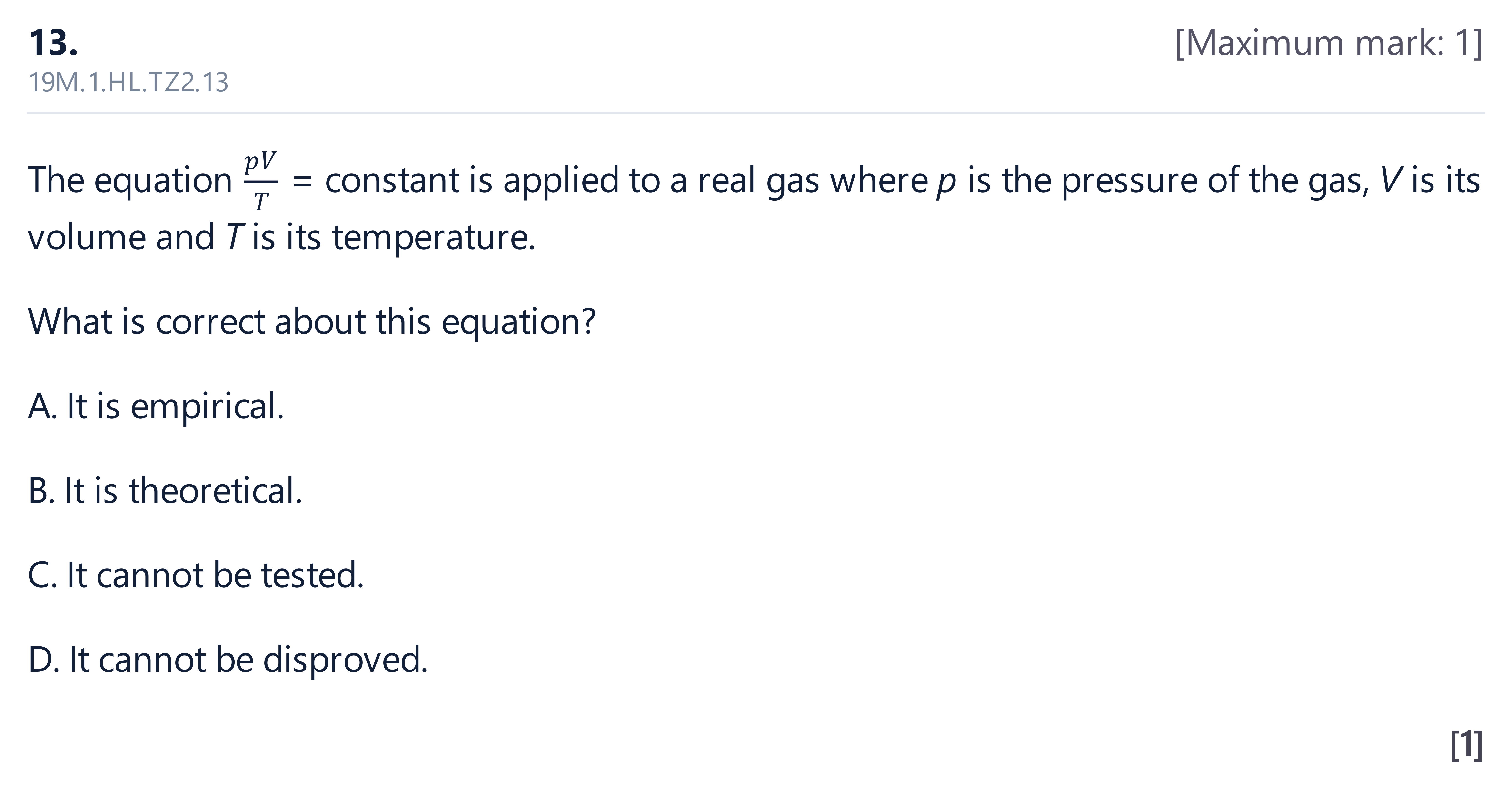Click the reference code 19M.1.HL.TZ2.13
Screen dimensions: 1512x786
tap(129, 82)
